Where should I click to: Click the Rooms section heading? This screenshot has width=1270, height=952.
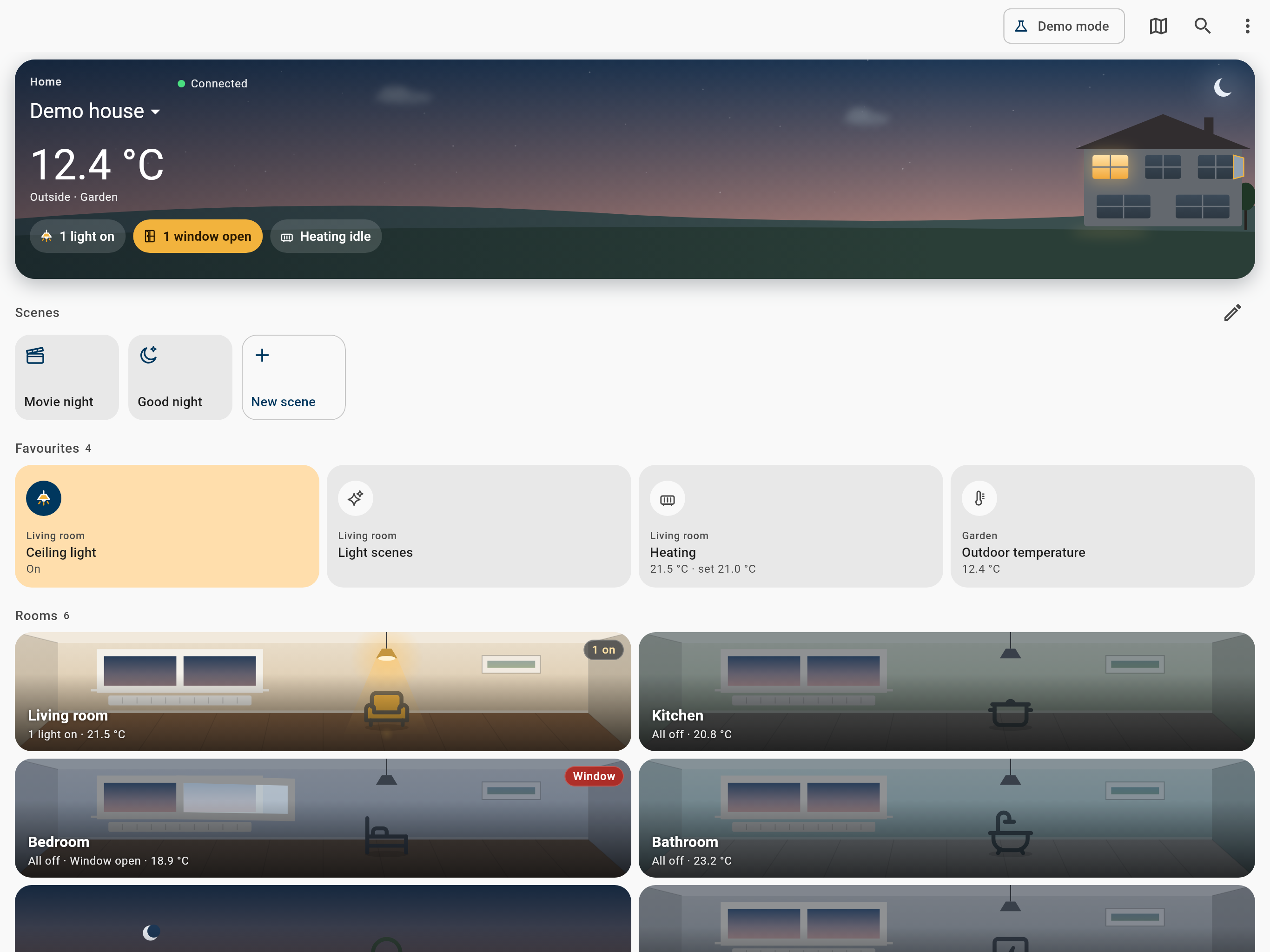(36, 615)
